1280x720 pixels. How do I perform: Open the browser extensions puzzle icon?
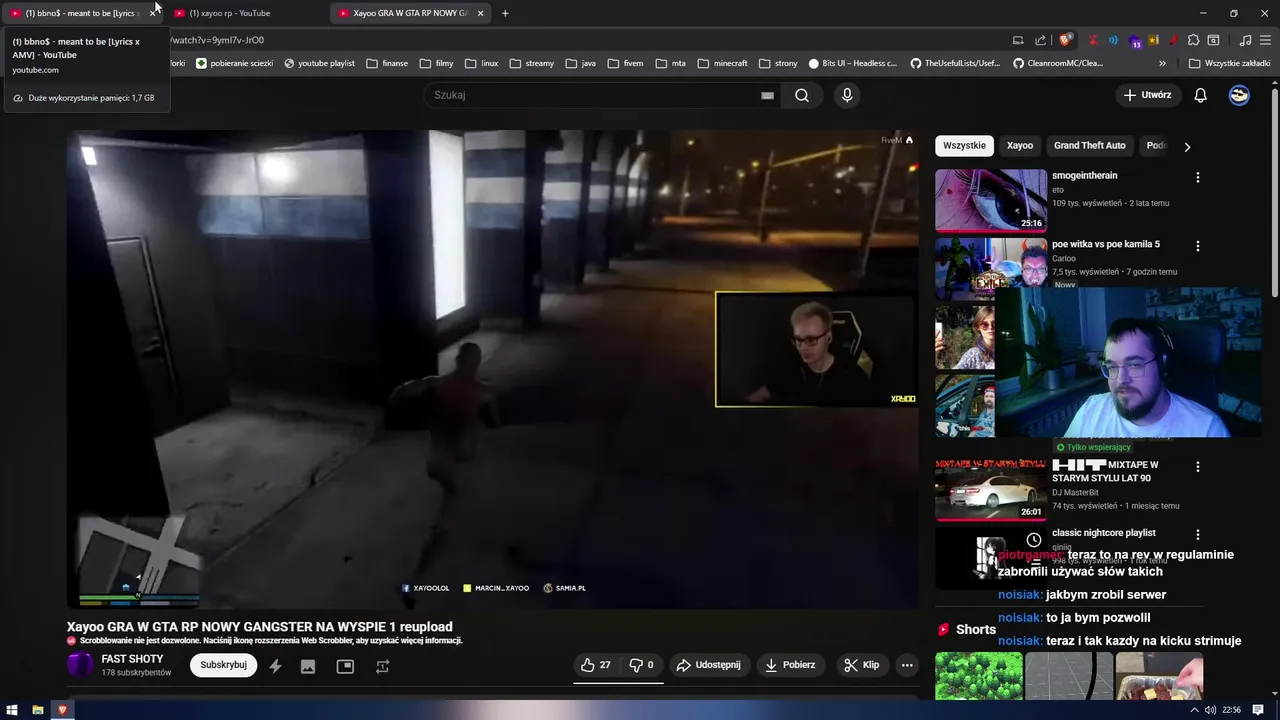[x=1193, y=40]
